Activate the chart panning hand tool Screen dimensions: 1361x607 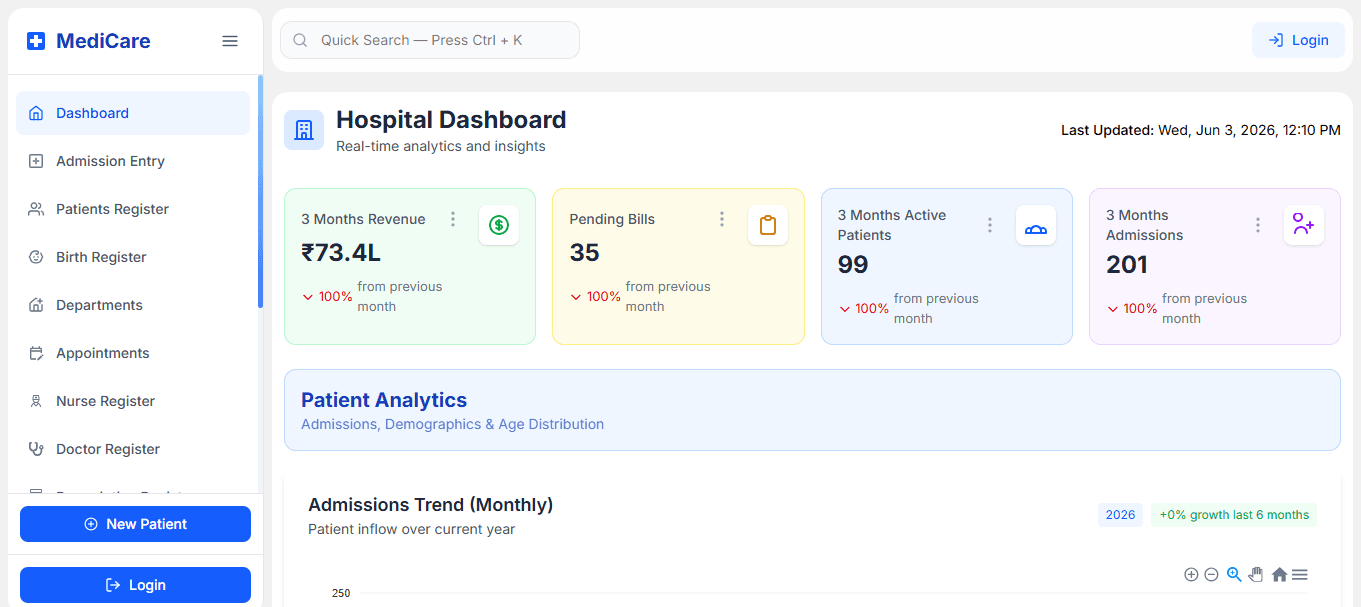pyautogui.click(x=1256, y=575)
